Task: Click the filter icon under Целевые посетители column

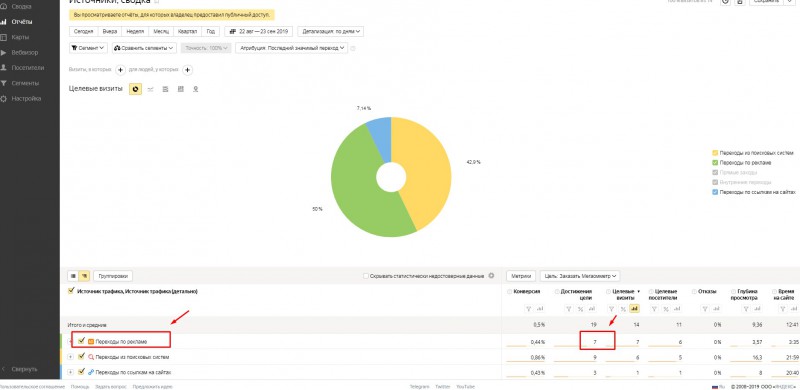Action: pyautogui.click(x=655, y=309)
